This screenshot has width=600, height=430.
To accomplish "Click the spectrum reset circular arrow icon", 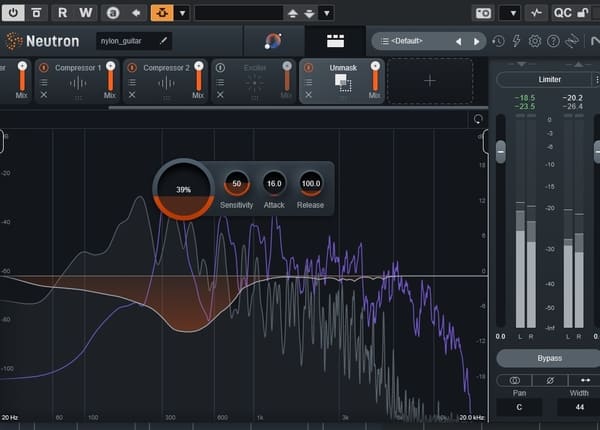I will click(478, 119).
